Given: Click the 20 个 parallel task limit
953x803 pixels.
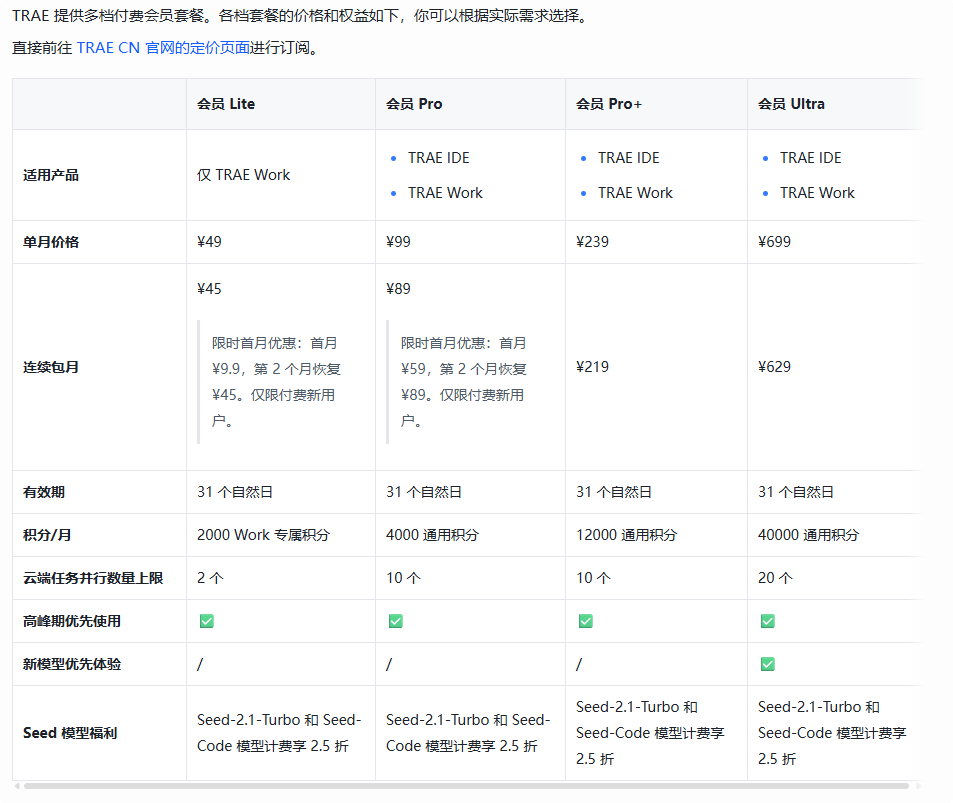Looking at the screenshot, I should click(x=775, y=578).
